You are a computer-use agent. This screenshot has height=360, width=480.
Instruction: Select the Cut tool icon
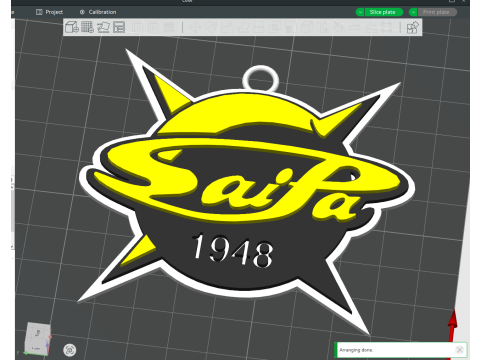tap(259, 27)
